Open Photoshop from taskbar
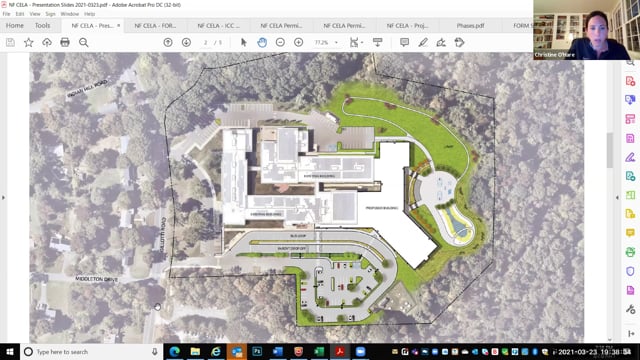Image resolution: width=640 pixels, height=360 pixels. click(257, 351)
